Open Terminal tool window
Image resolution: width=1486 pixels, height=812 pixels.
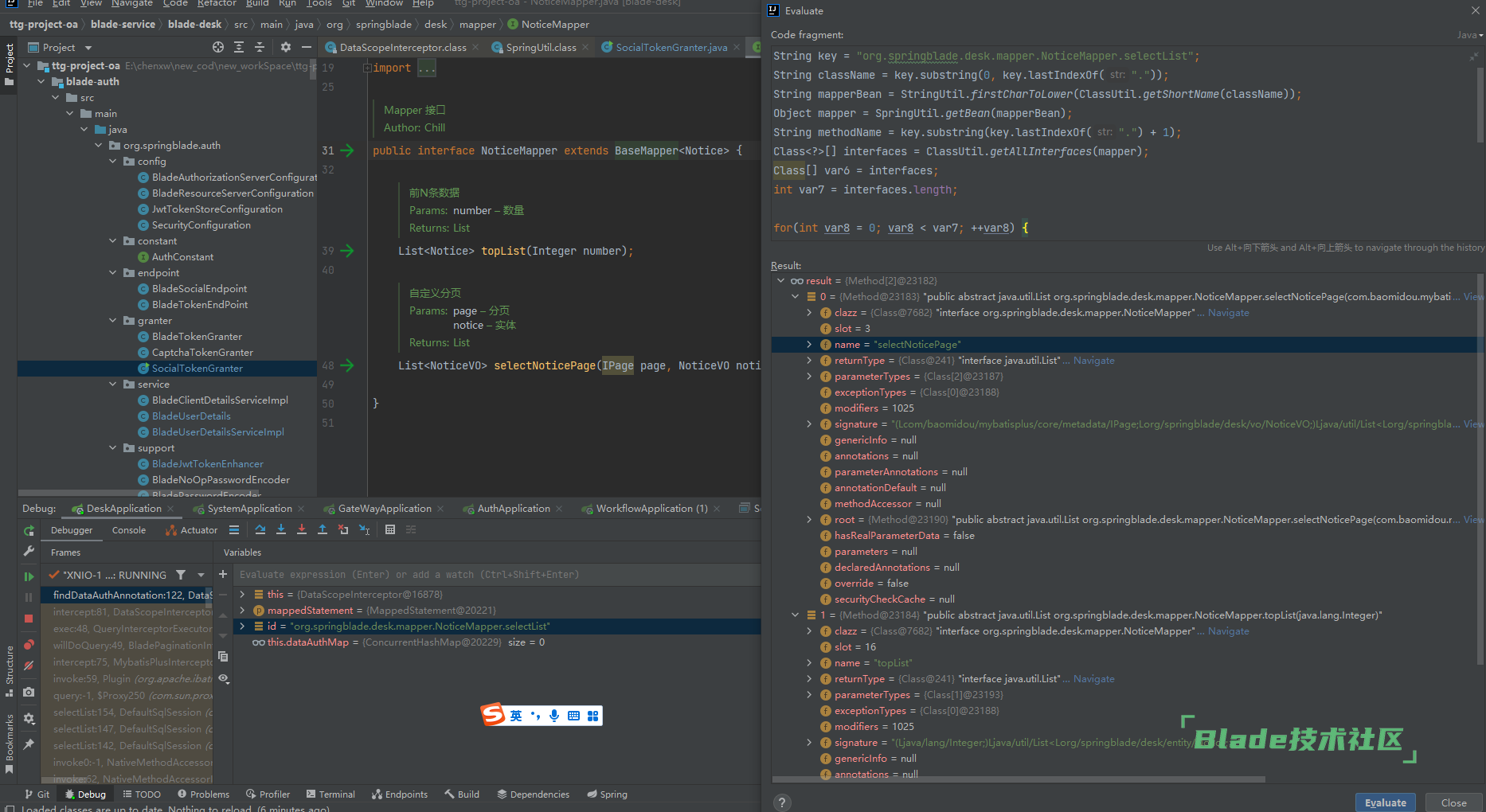point(330,794)
